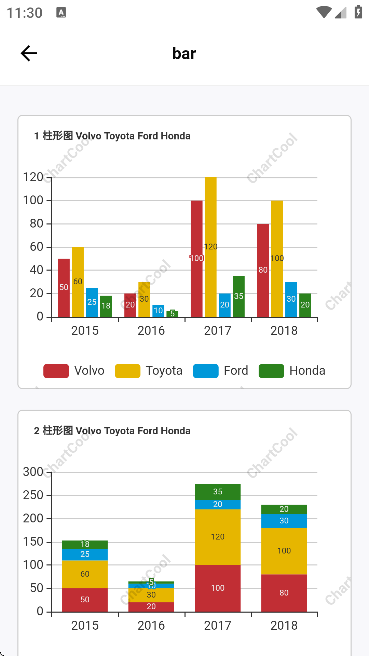Toggle the Toyota legend yellow swatch
The height and width of the screenshot is (656, 369).
click(x=128, y=371)
